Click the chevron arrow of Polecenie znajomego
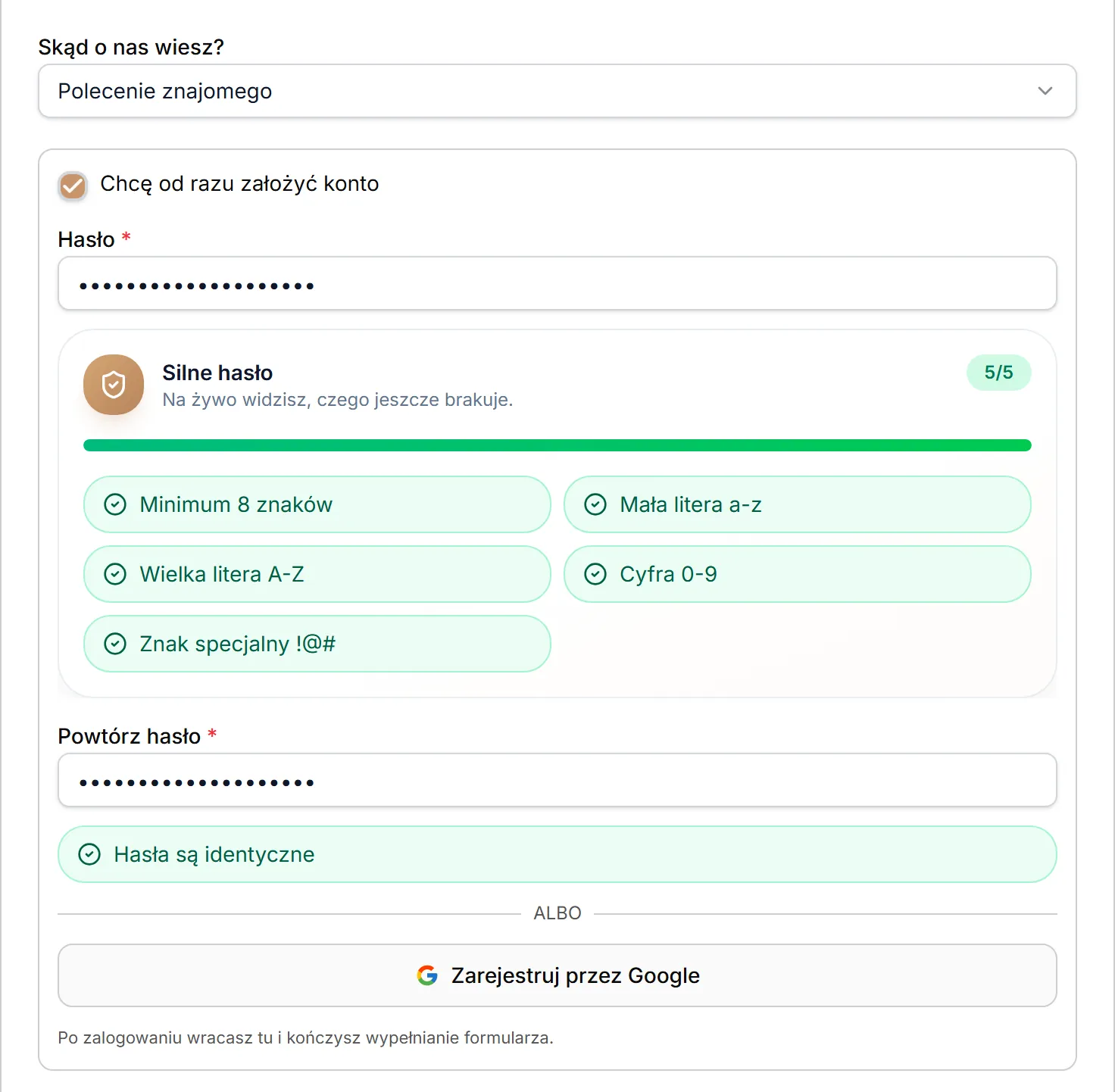 click(1045, 91)
